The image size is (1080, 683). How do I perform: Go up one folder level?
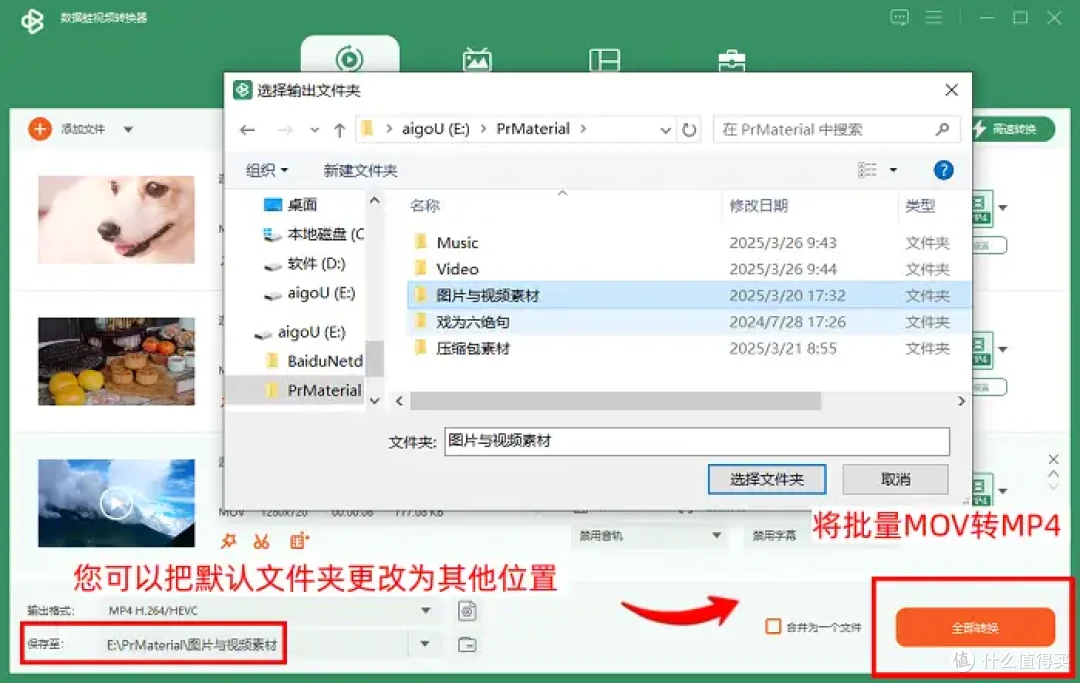click(339, 129)
